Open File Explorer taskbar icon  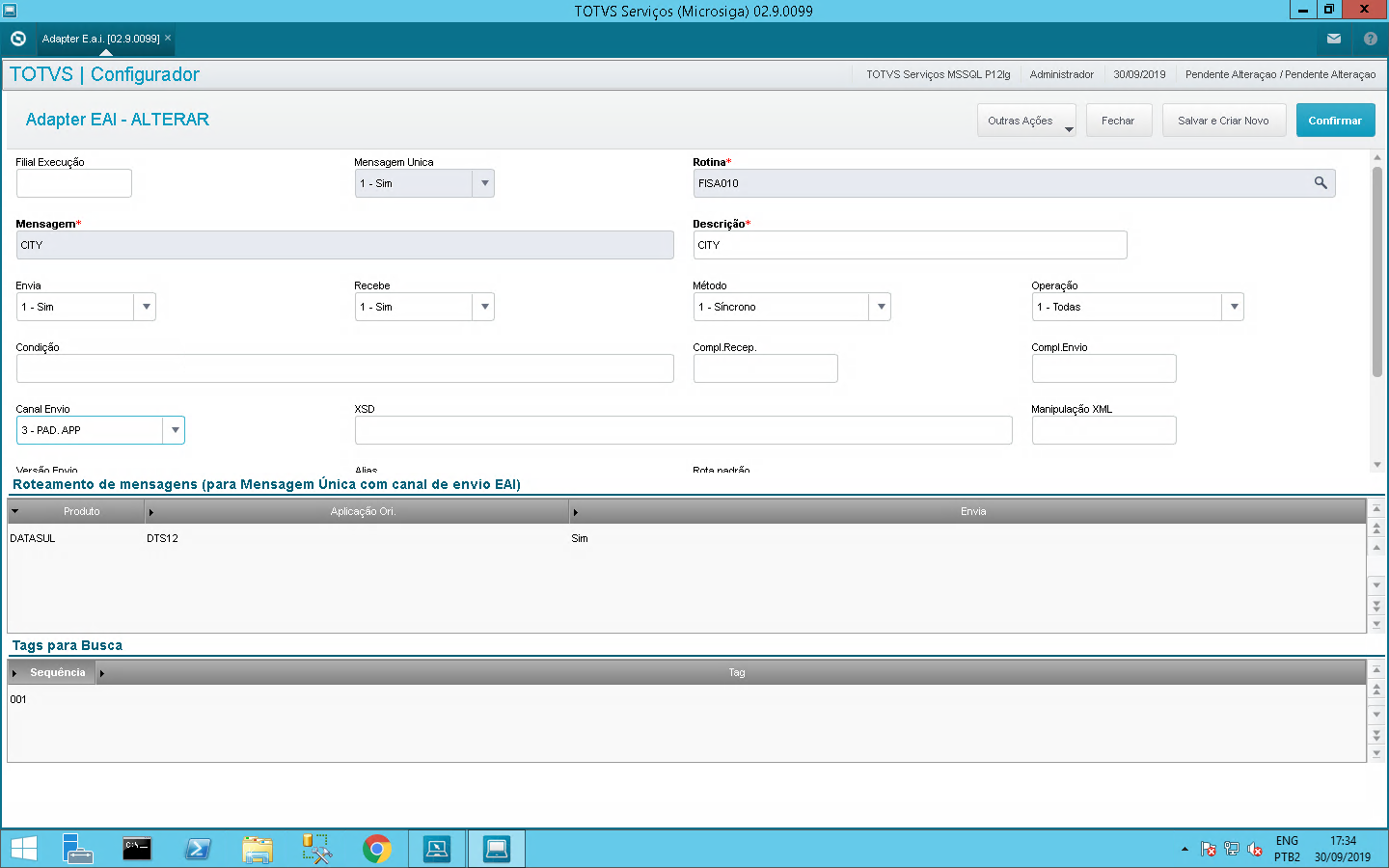(x=258, y=849)
